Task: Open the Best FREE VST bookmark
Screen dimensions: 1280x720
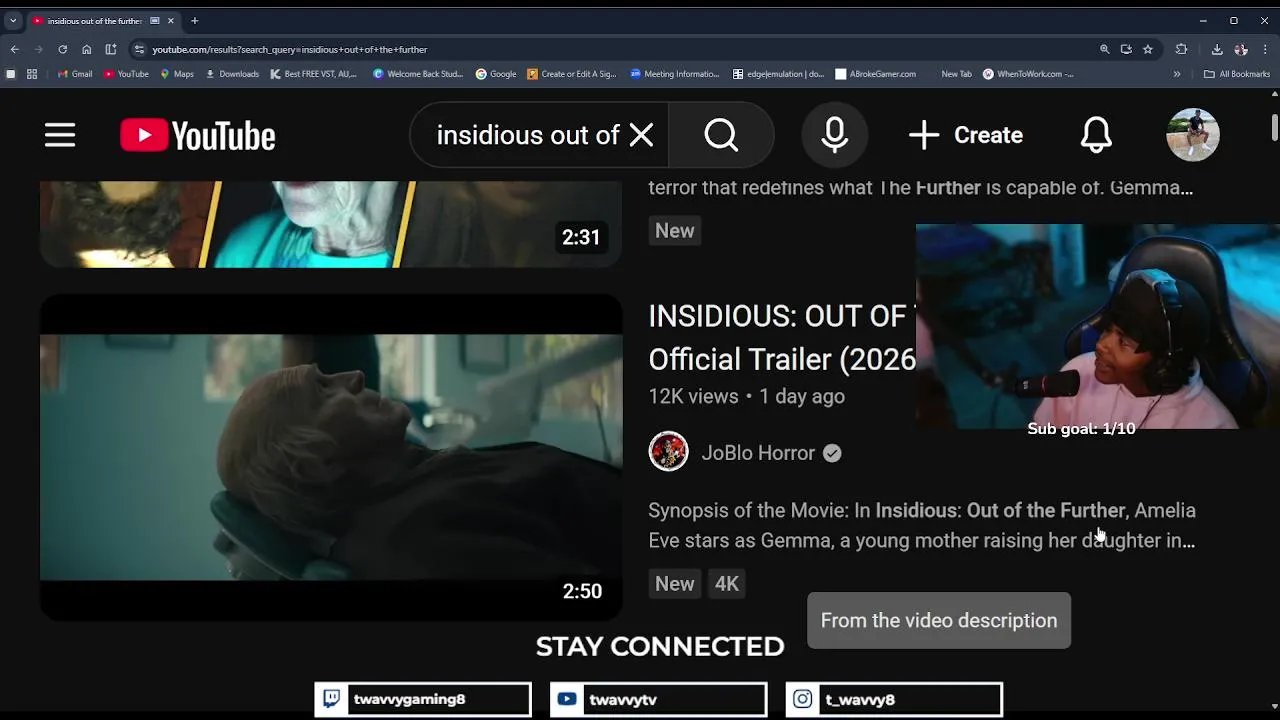Action: pos(314,74)
